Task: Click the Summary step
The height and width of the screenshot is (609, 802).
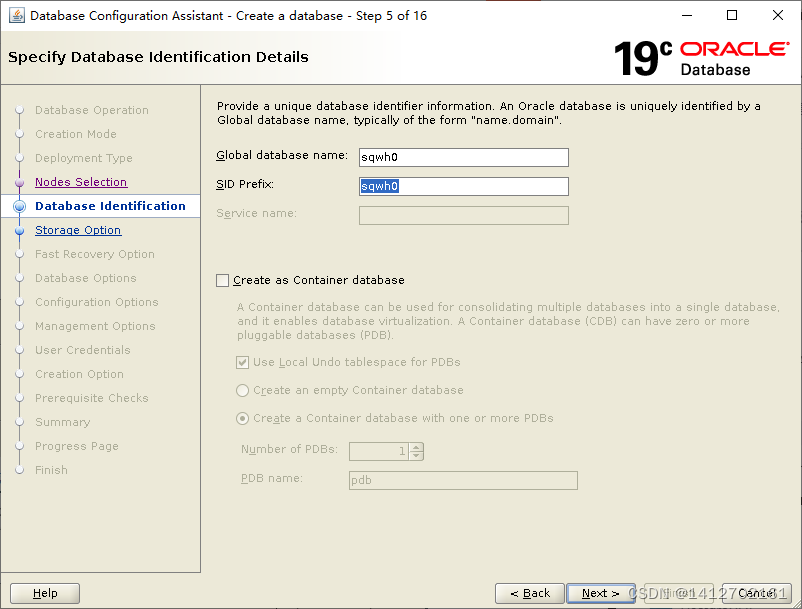Action: tap(62, 422)
